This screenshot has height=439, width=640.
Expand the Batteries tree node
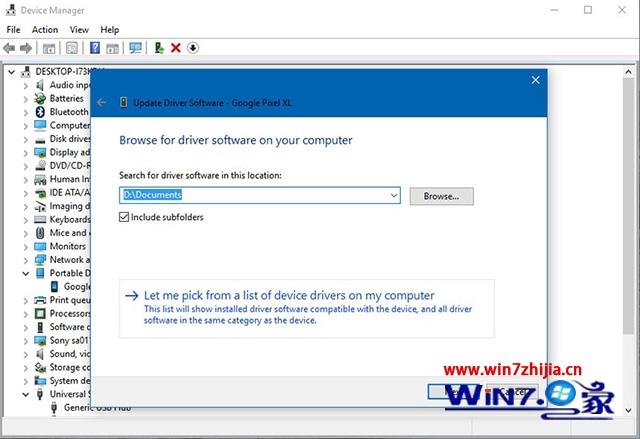pyautogui.click(x=26, y=99)
